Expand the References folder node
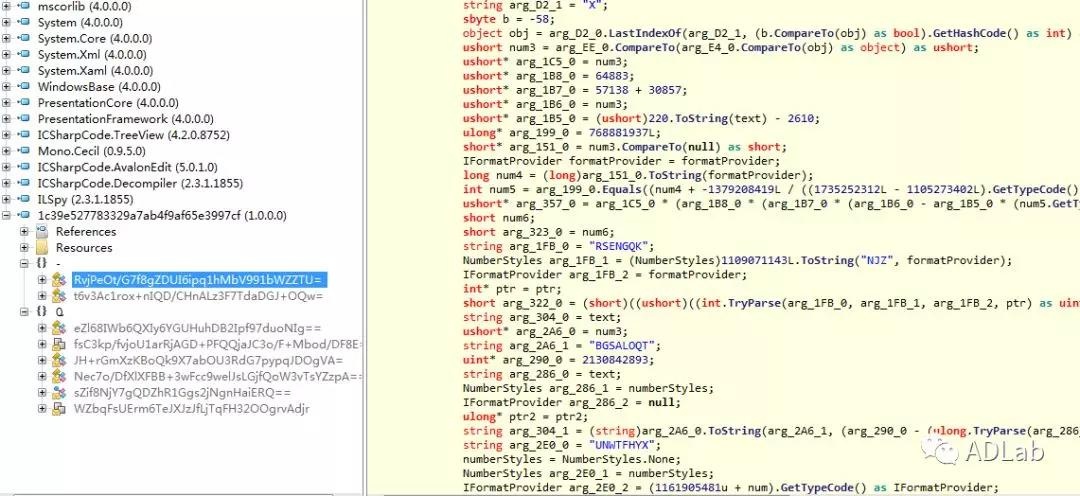The width and height of the screenshot is (1080, 496). (25, 231)
